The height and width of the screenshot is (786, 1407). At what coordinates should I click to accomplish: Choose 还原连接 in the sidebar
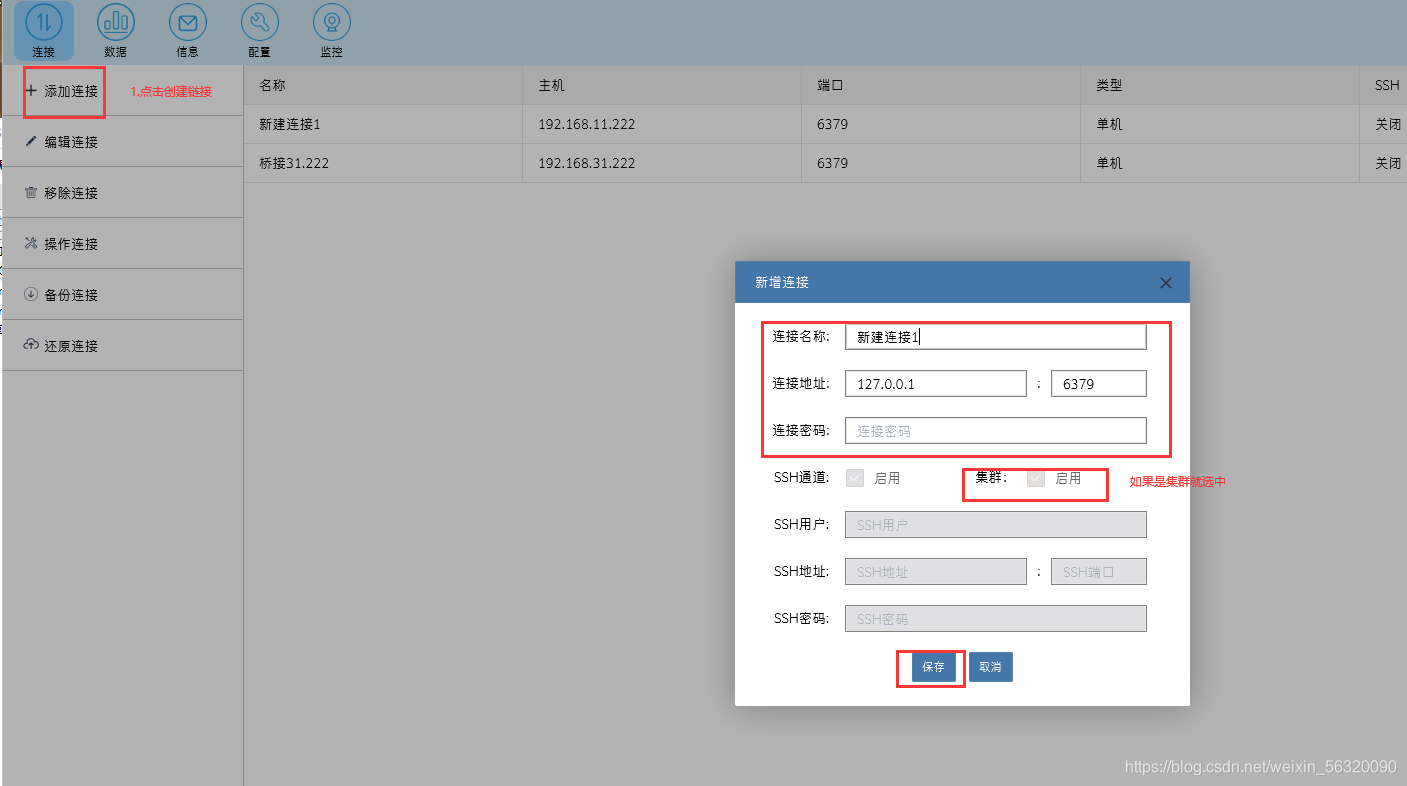(123, 346)
